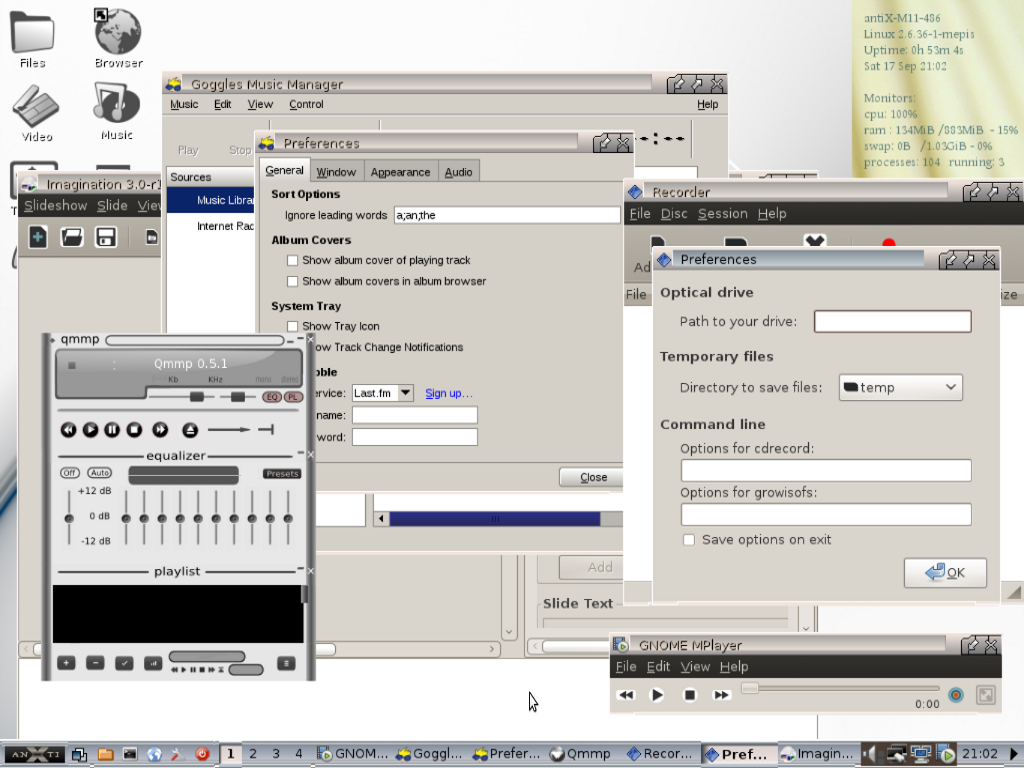Enable Show album covers in album browser
The image size is (1024, 768).
pos(293,281)
